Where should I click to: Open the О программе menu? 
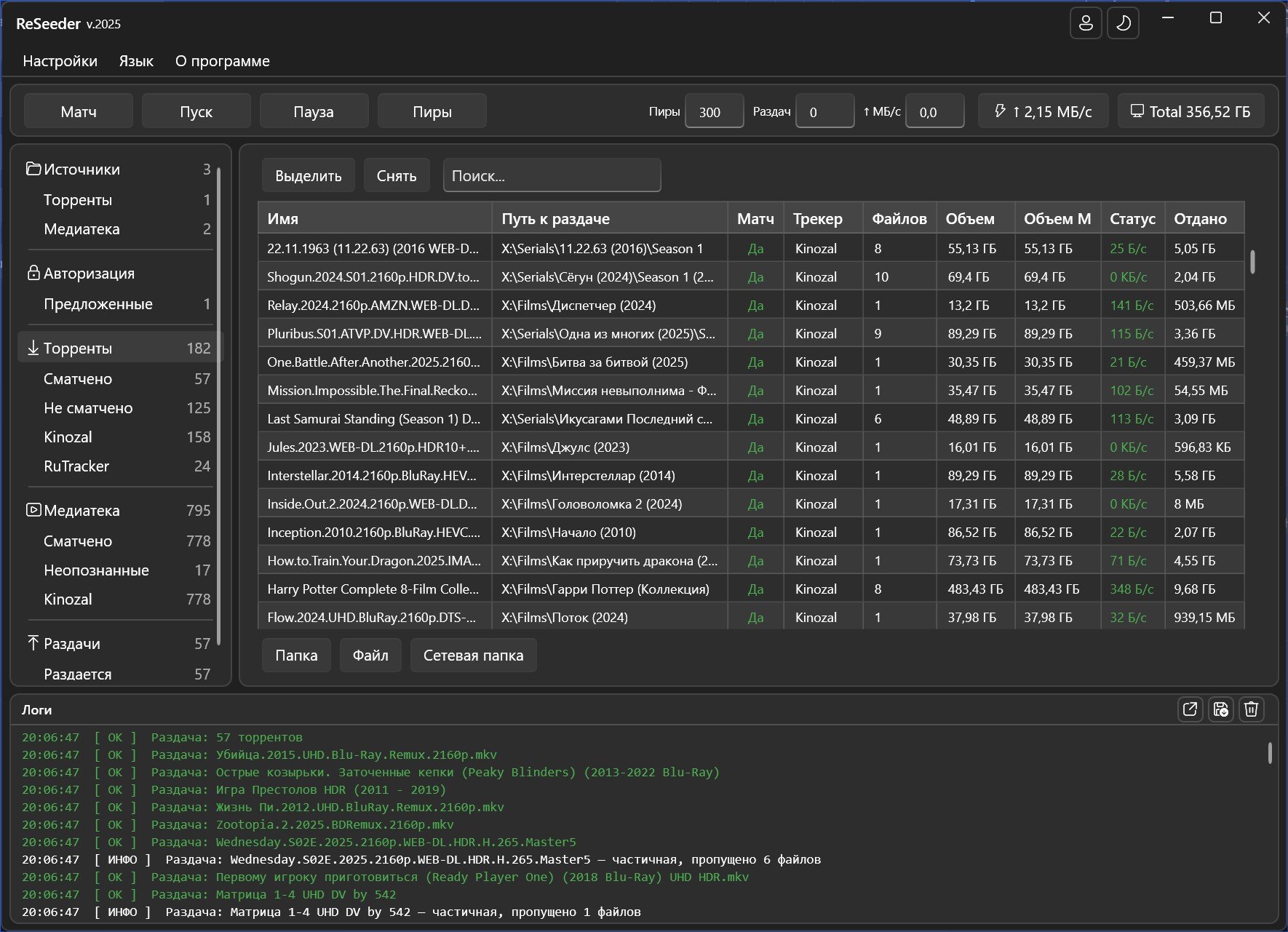222,61
